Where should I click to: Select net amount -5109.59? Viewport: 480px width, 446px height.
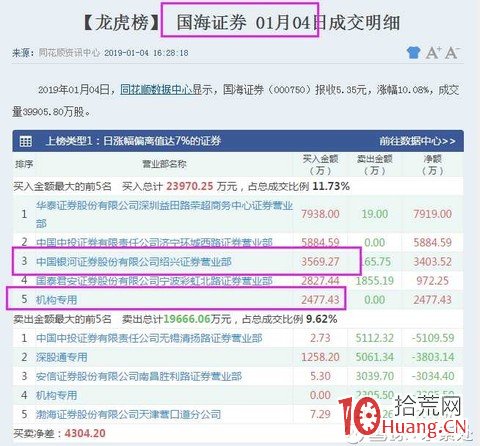click(432, 338)
